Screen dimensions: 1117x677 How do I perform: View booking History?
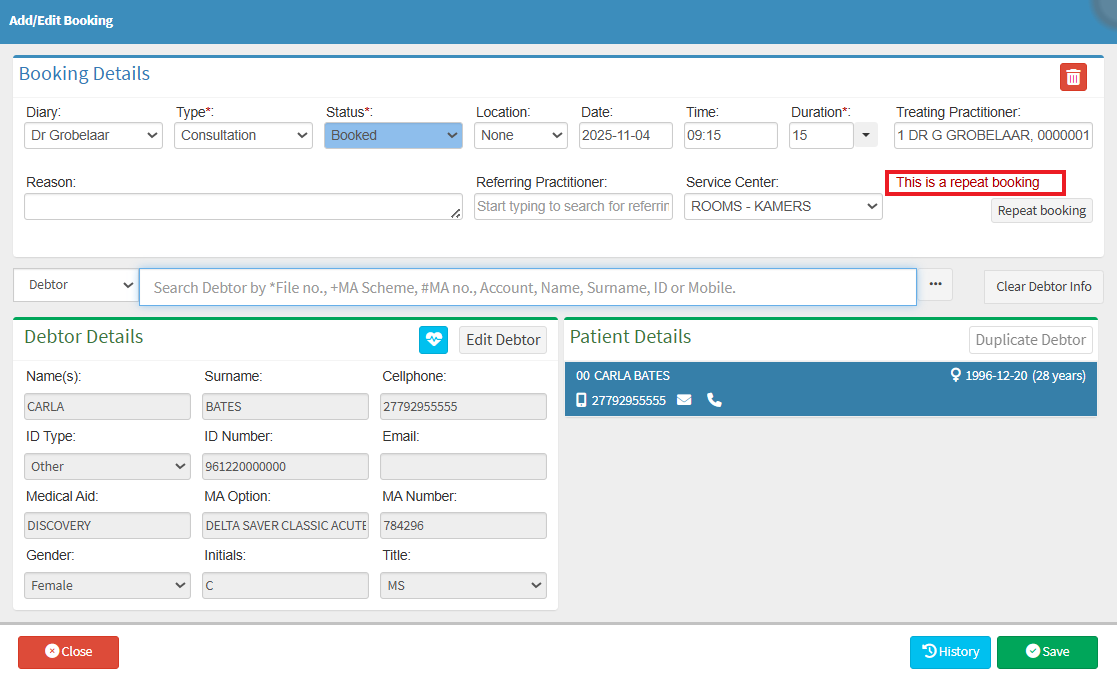pos(950,652)
